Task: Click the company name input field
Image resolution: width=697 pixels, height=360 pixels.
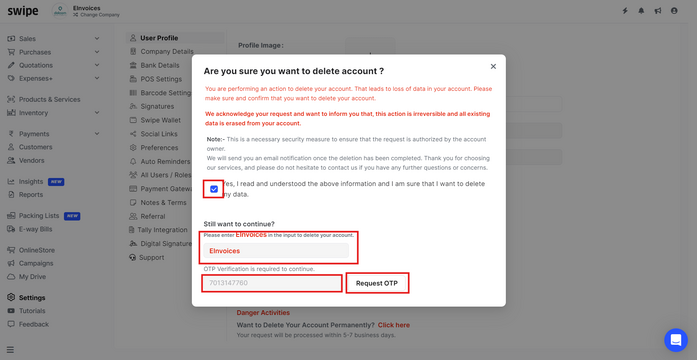Action: point(276,251)
